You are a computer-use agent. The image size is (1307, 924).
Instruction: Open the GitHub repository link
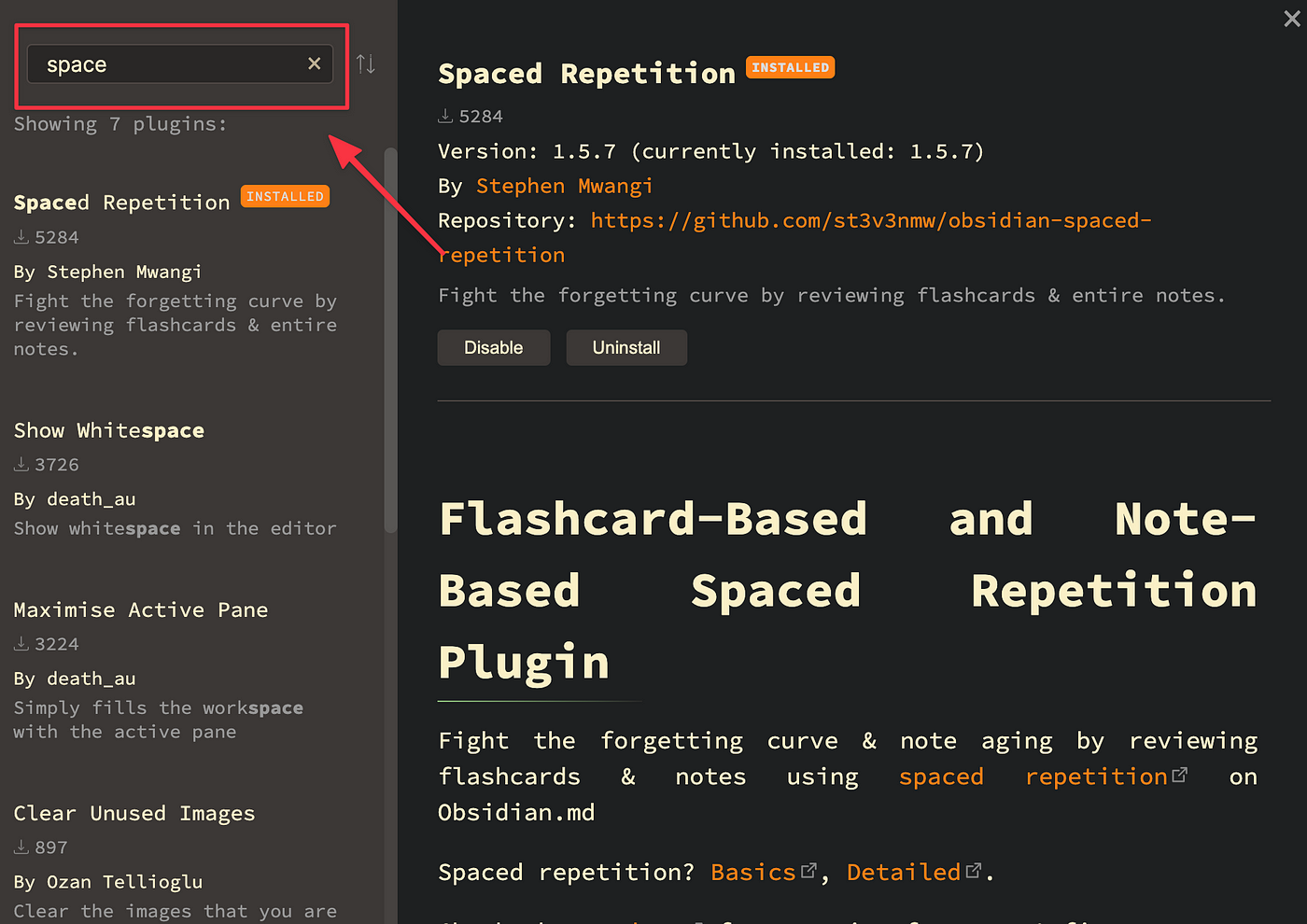(x=794, y=238)
